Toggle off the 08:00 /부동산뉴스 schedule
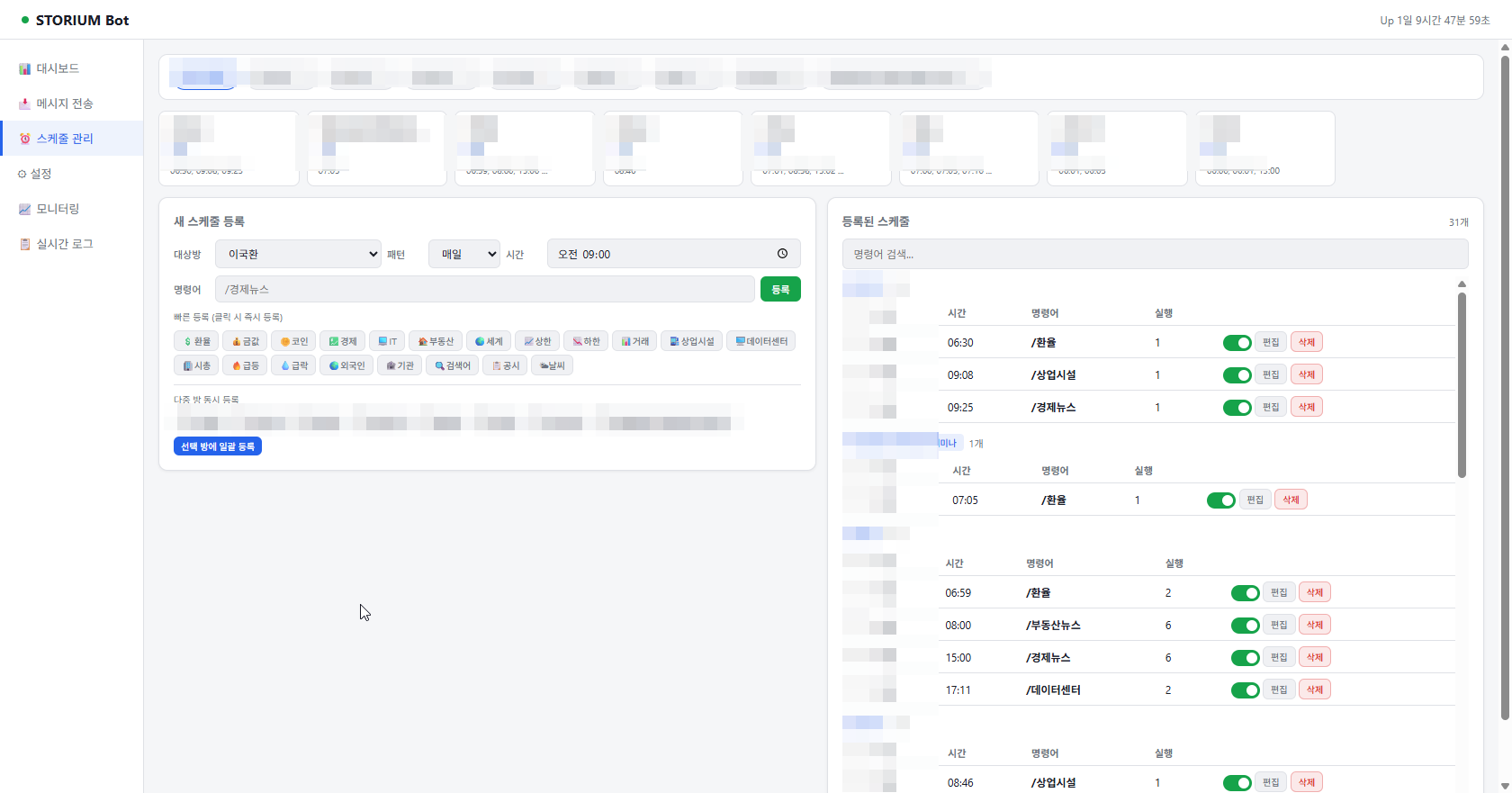Image resolution: width=1512 pixels, height=793 pixels. tap(1245, 626)
